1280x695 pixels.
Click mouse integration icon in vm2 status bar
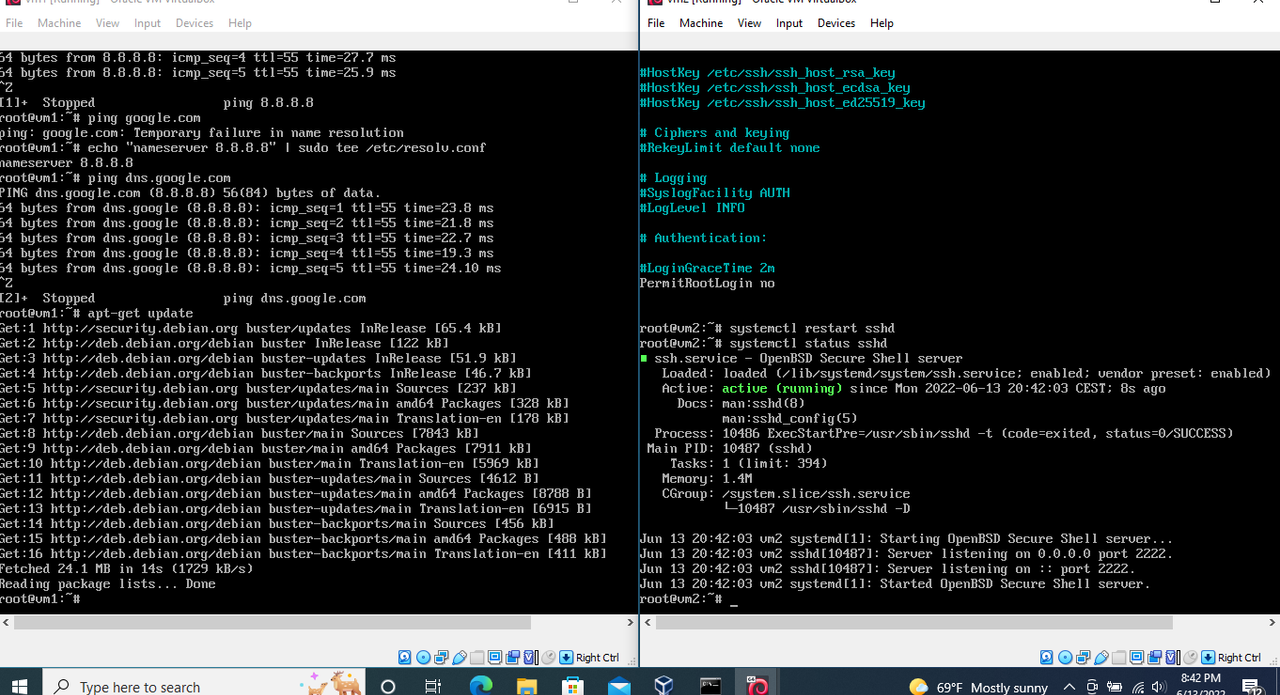pyautogui.click(x=1190, y=657)
